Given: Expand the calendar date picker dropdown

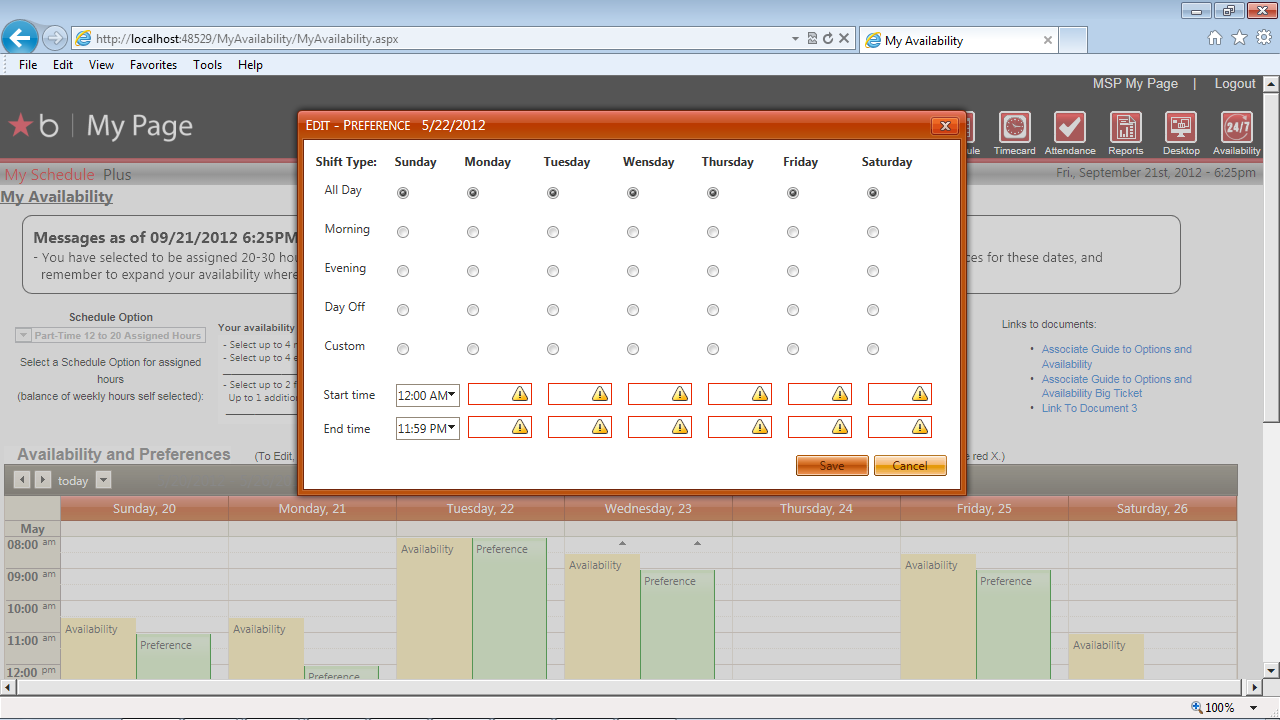Looking at the screenshot, I should (x=103, y=480).
